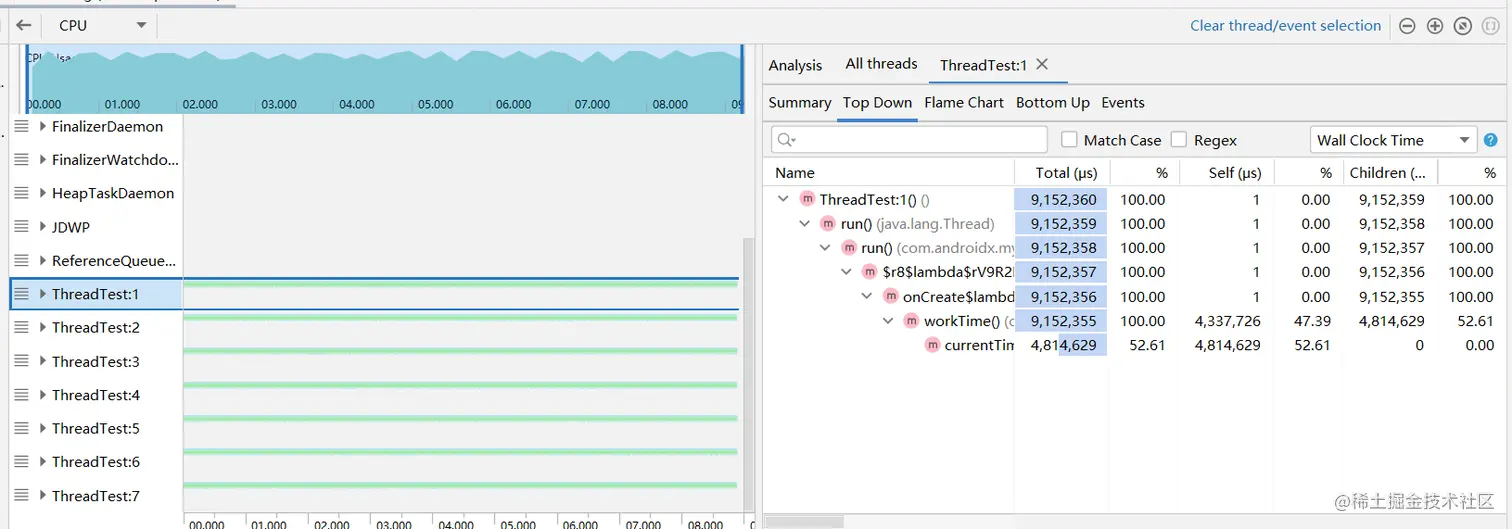Click the reset zoom icon
This screenshot has height=529, width=1512.
point(1463,26)
